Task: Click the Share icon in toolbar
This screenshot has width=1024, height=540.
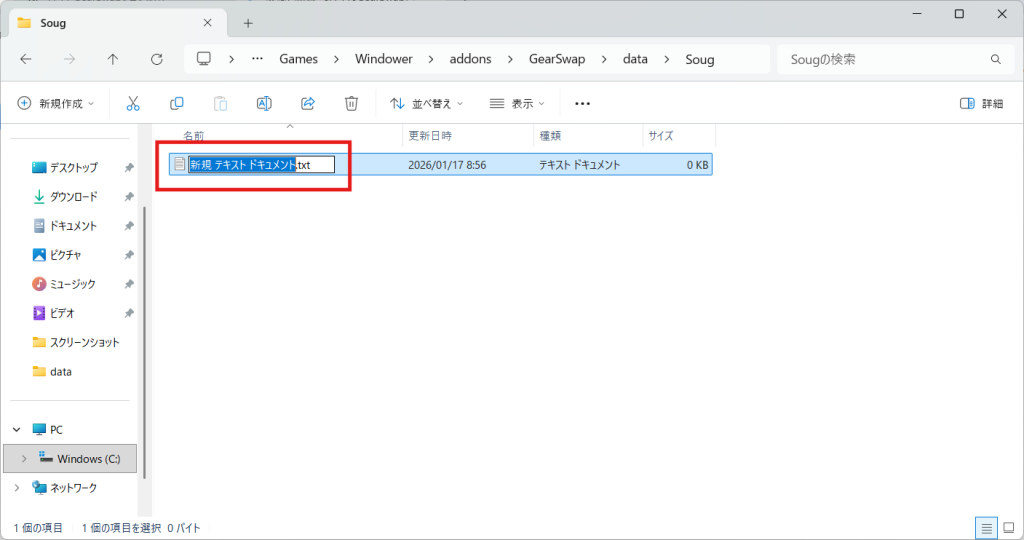Action: pyautogui.click(x=308, y=103)
